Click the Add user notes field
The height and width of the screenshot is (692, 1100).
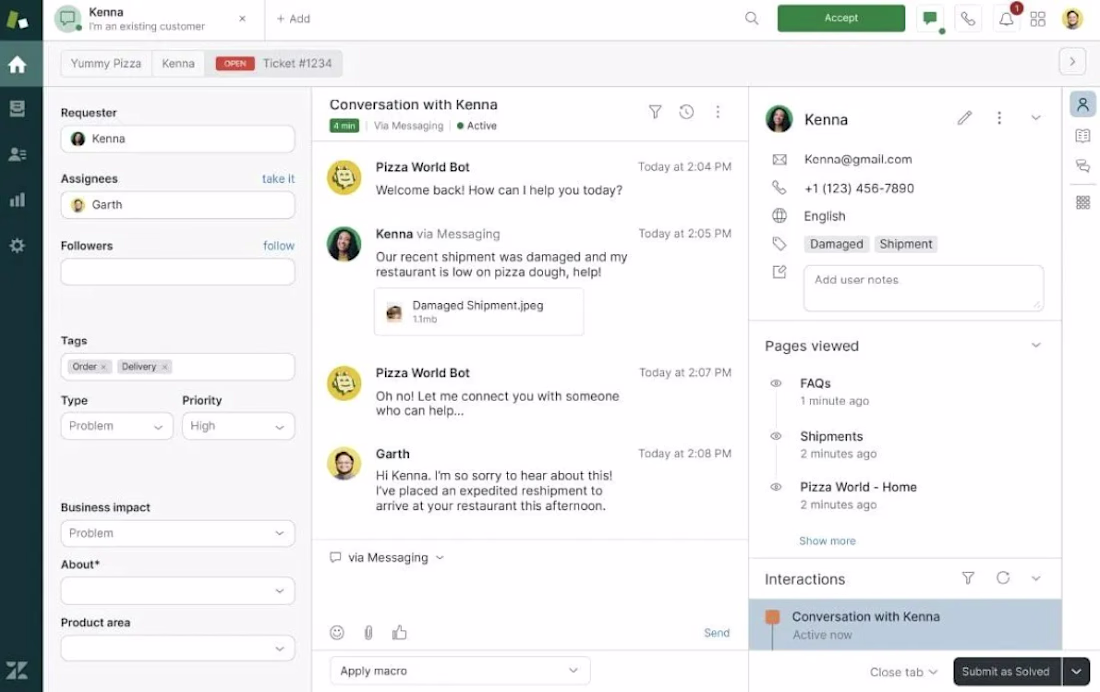click(923, 288)
